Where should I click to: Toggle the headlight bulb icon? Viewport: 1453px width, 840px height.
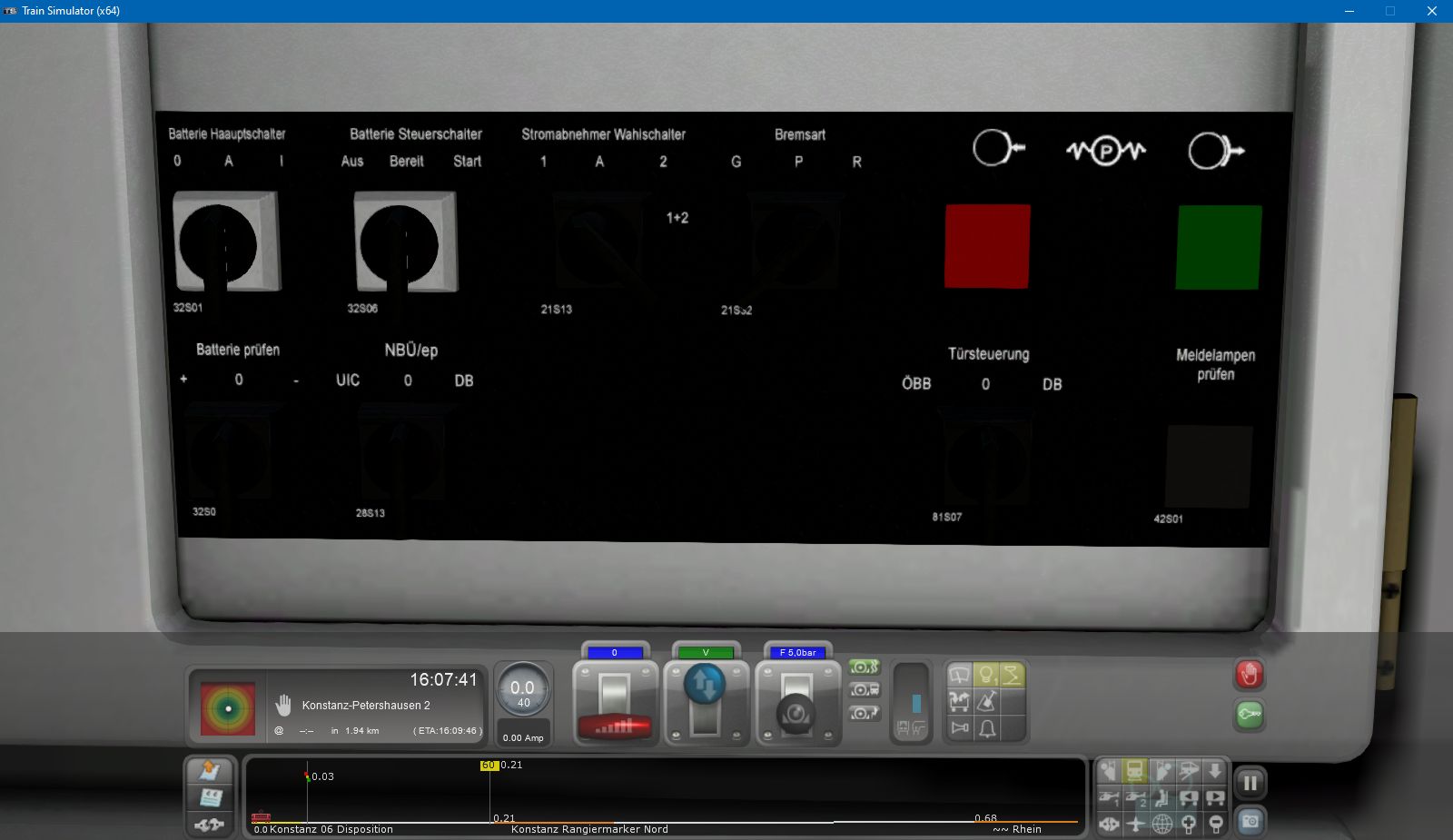pos(986,676)
